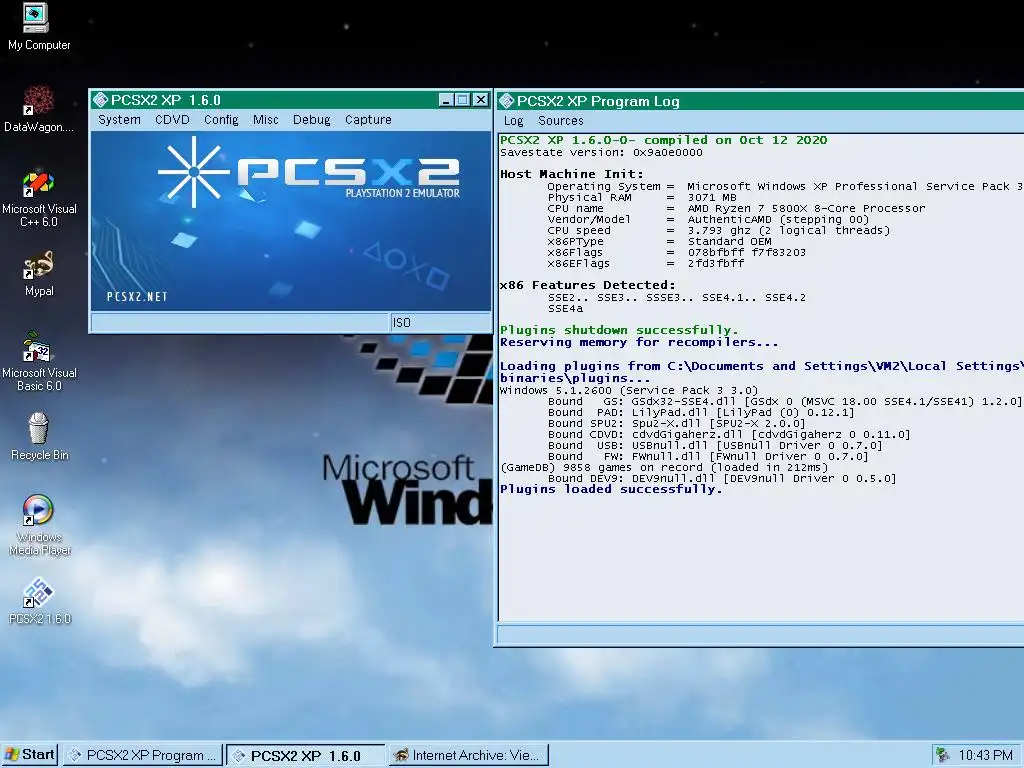
Task: Click the PCSX2 XP 1.6.0 compiled line
Action: (x=664, y=140)
